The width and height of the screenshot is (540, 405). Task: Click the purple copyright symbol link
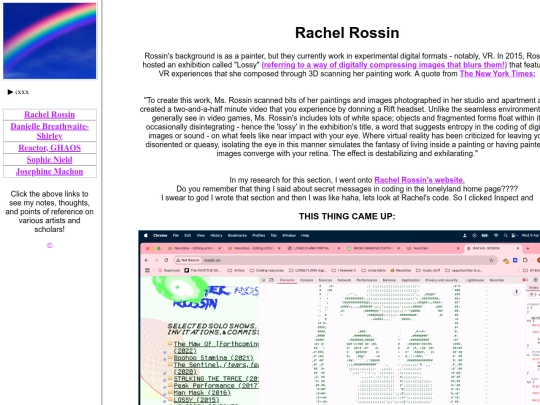click(x=50, y=245)
